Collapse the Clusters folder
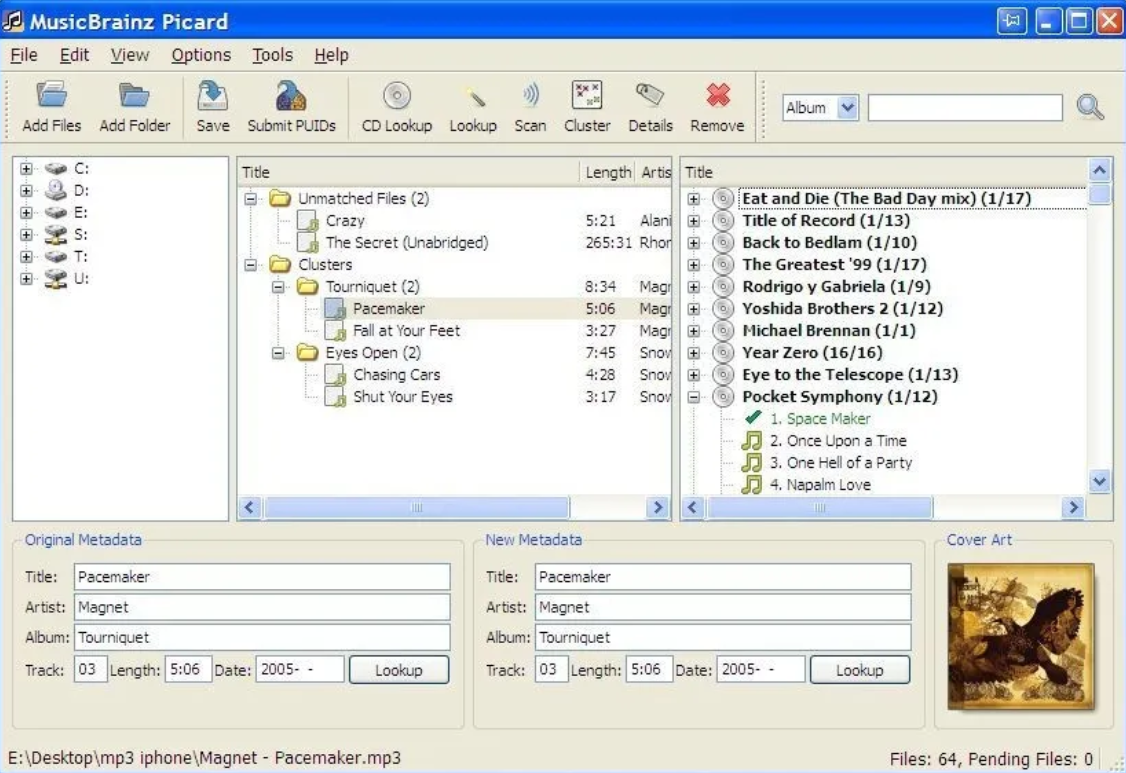The width and height of the screenshot is (1126, 773). pos(250,265)
